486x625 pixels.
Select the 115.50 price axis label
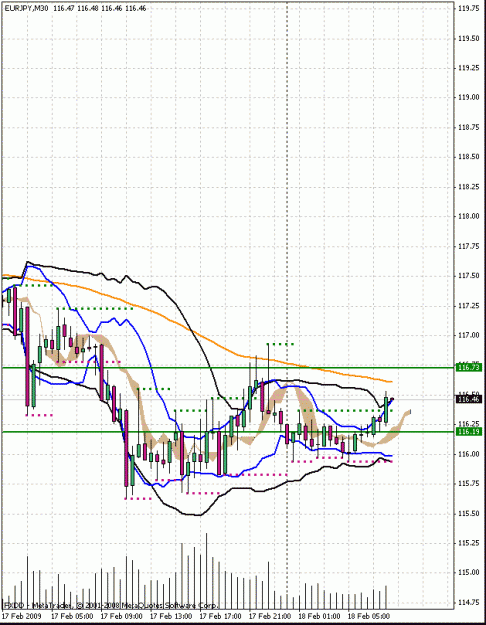(x=468, y=513)
